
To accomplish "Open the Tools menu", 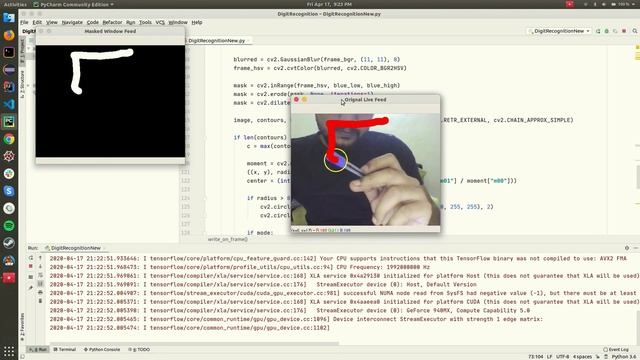I will [x=145, y=22].
